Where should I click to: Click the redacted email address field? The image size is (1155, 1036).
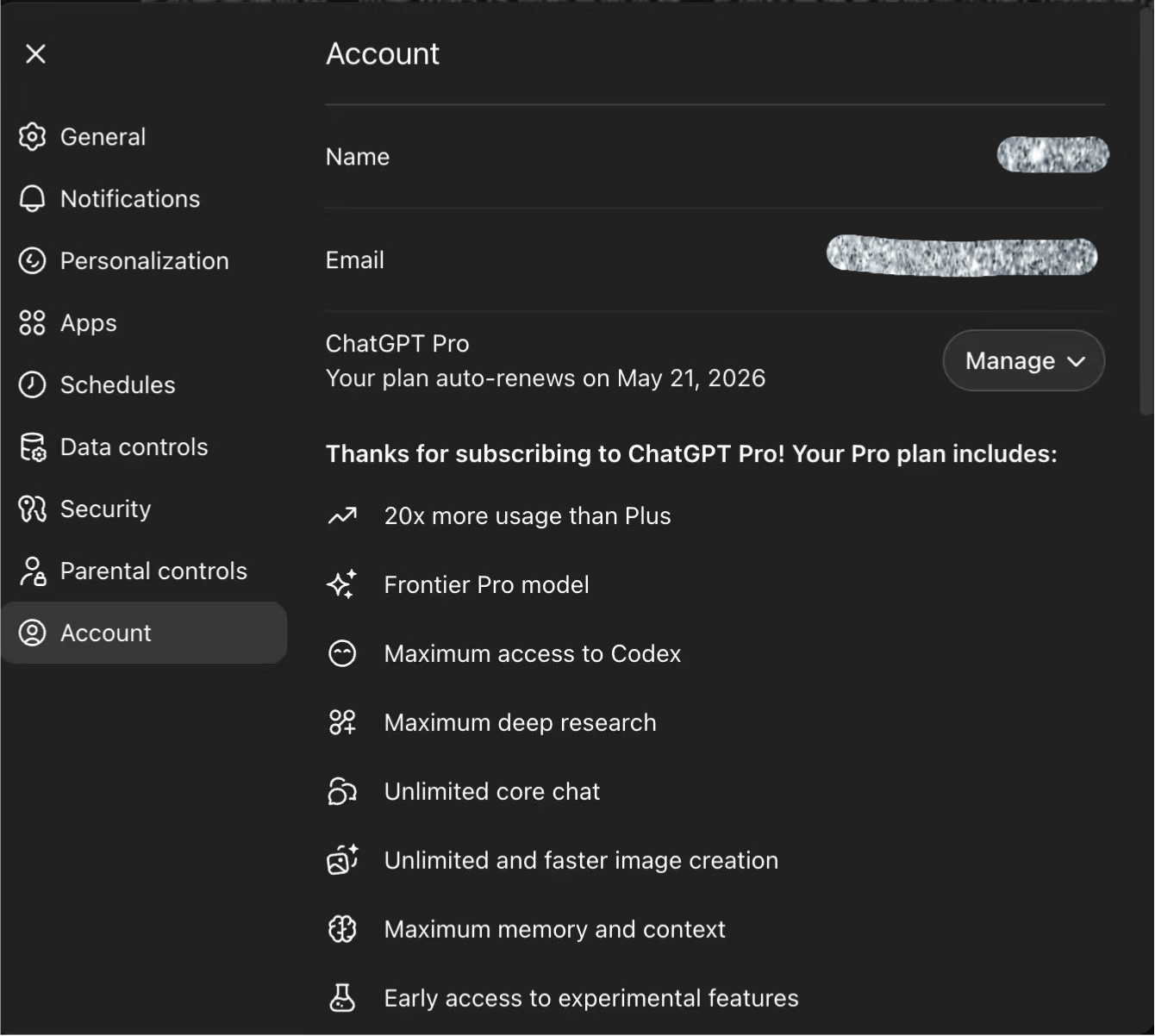coord(961,257)
